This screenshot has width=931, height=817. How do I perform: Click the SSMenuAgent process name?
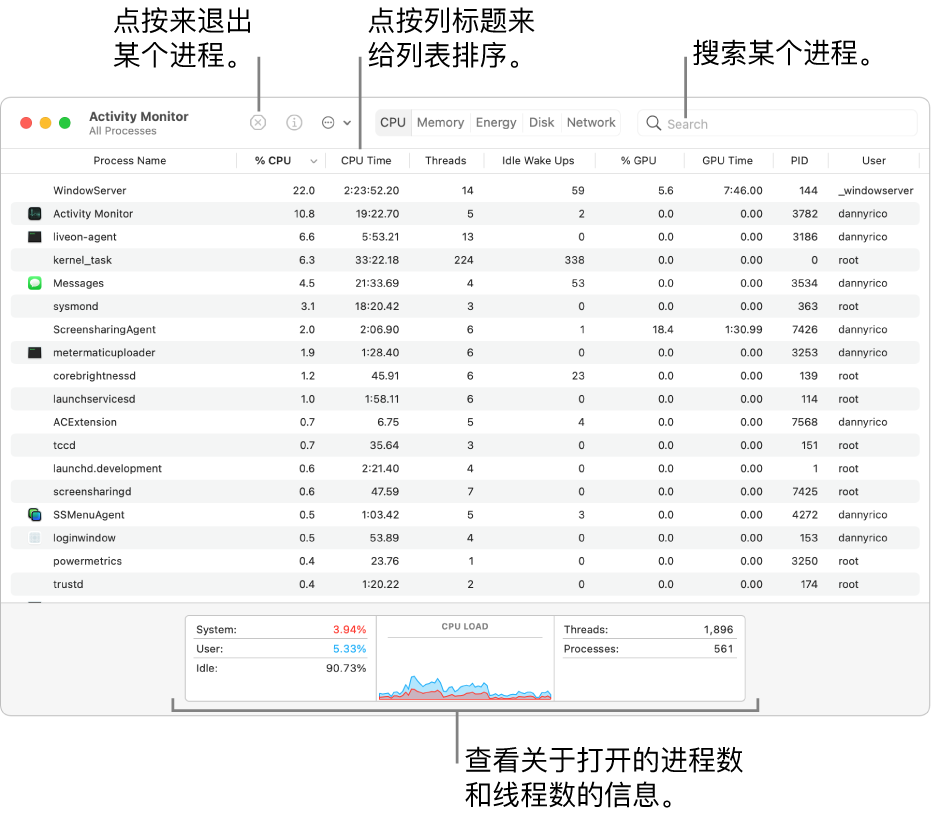click(88, 515)
